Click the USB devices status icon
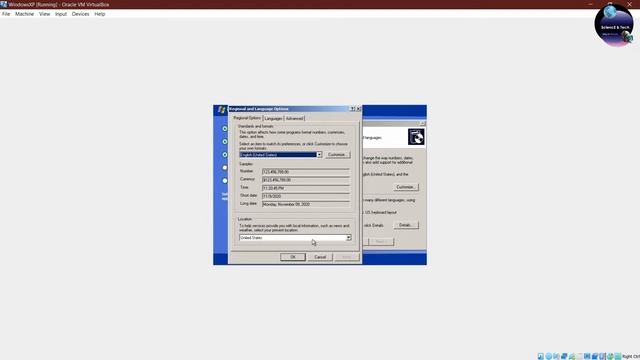Image resolution: width=640 pixels, height=360 pixels. [x=572, y=356]
